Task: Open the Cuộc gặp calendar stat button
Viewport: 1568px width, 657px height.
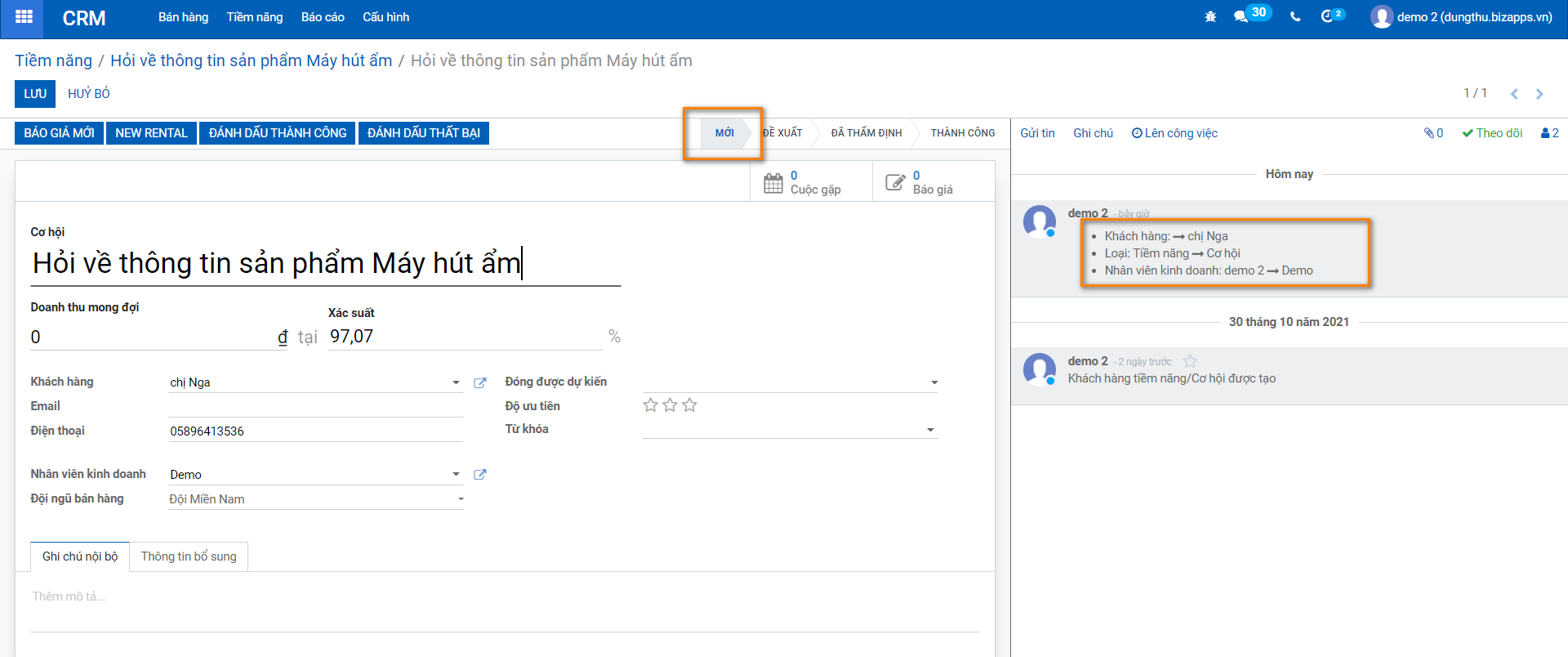Action: pos(811,182)
